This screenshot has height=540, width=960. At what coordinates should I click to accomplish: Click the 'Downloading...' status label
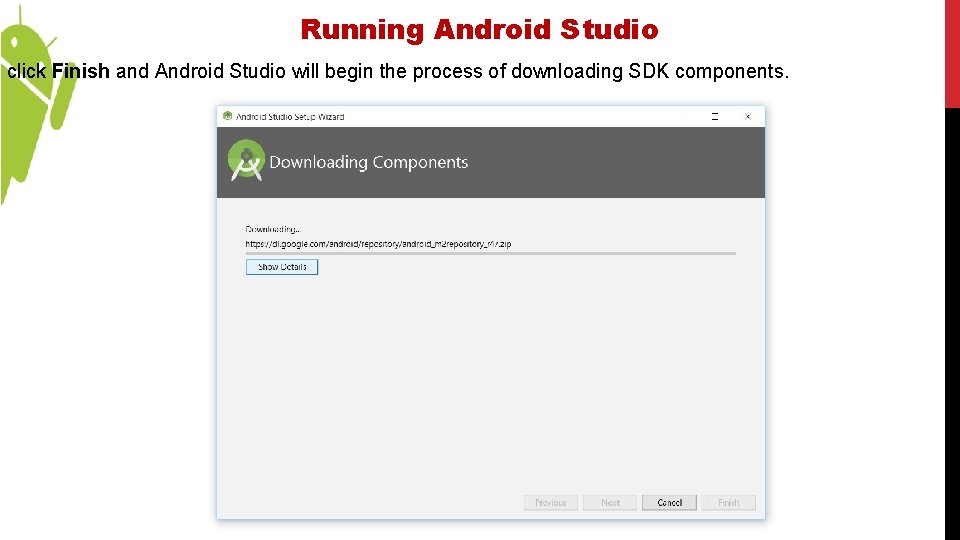click(272, 229)
